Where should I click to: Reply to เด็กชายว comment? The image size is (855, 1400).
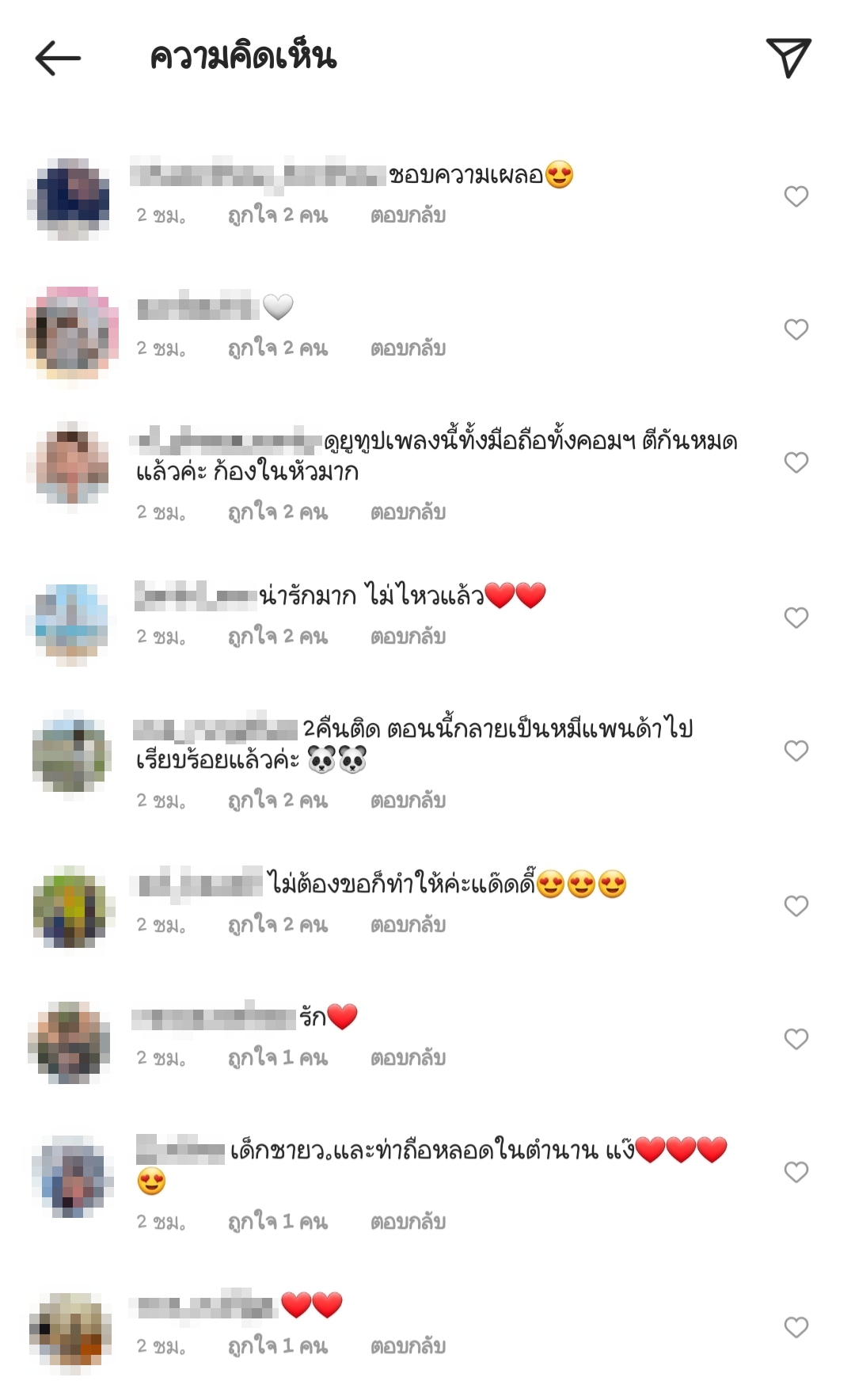pos(408,1222)
